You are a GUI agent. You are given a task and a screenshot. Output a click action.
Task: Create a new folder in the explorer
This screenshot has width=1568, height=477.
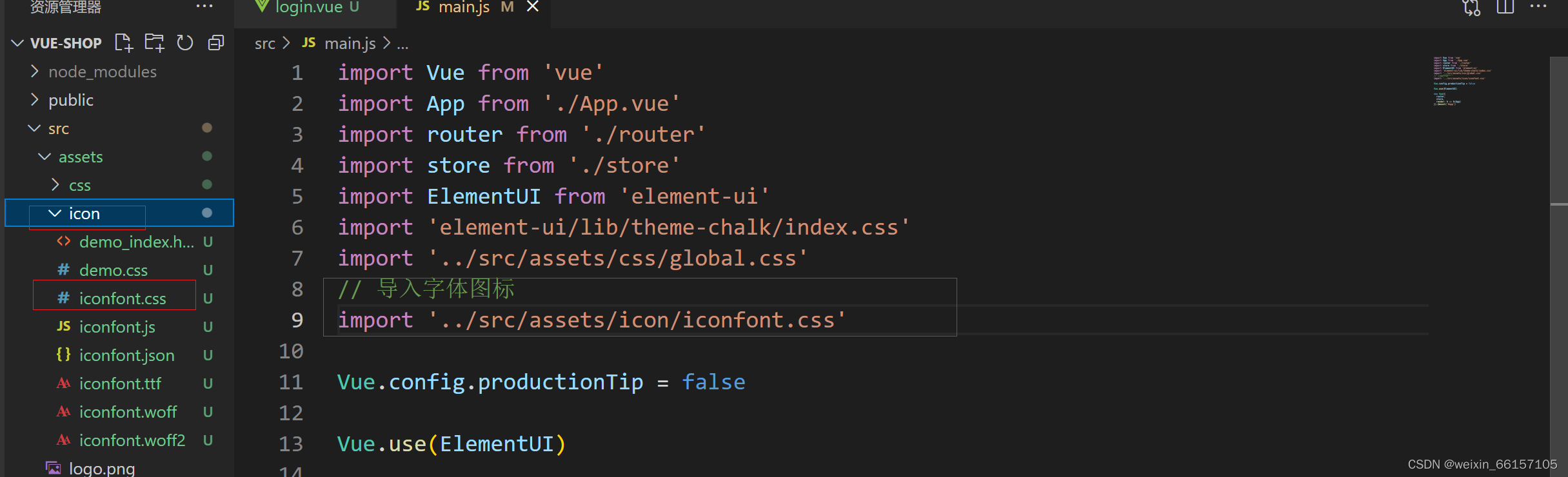(x=154, y=43)
